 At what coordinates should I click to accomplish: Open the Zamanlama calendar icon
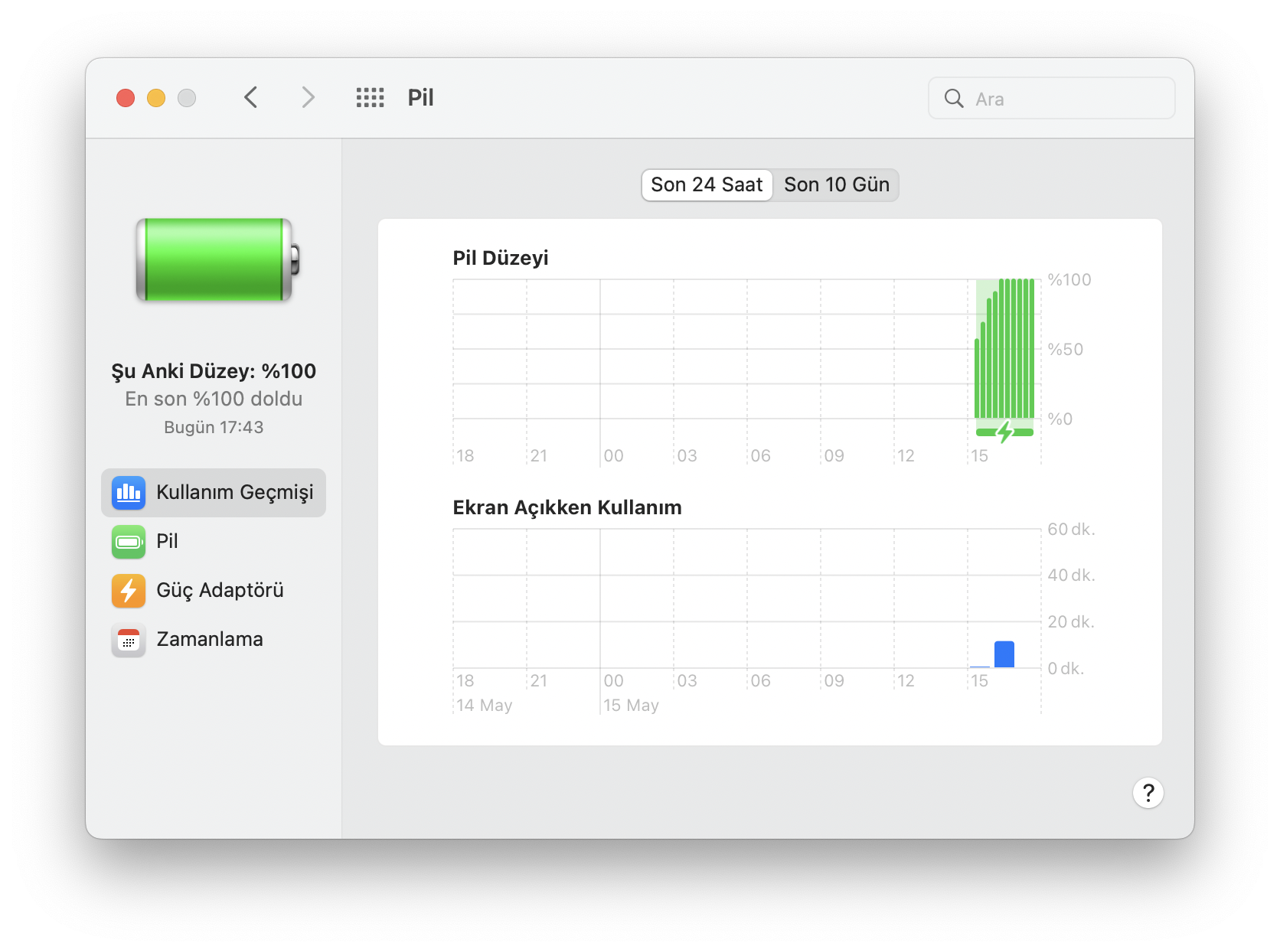pyautogui.click(x=128, y=640)
